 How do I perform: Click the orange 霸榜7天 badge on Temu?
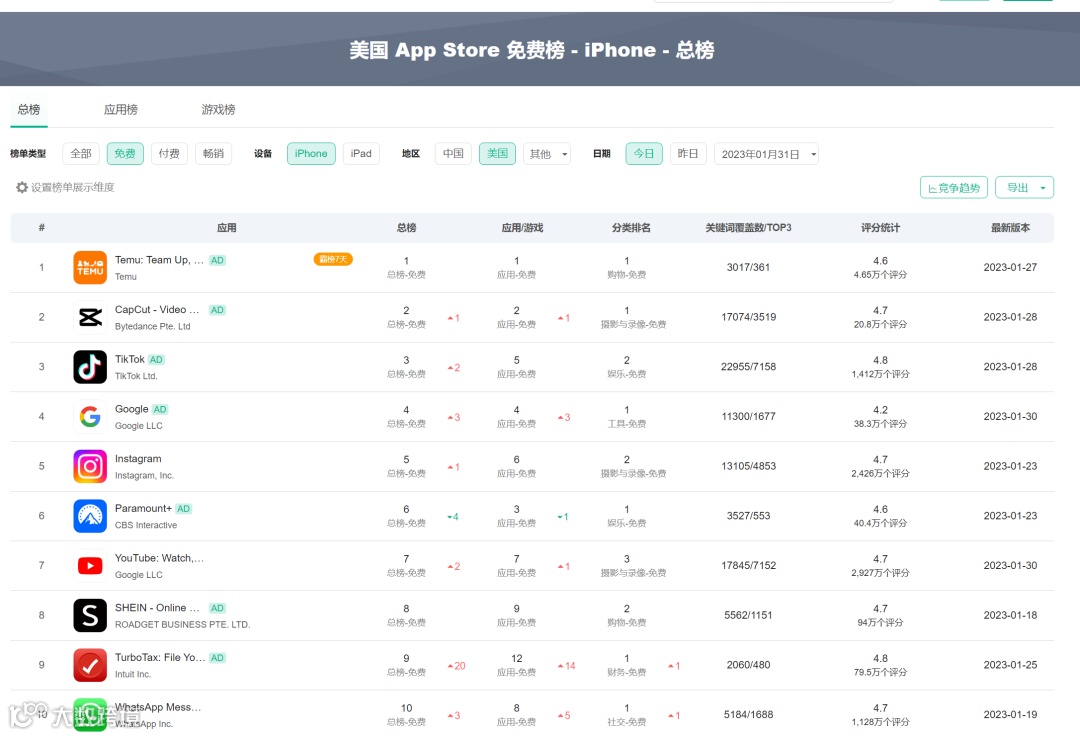pyautogui.click(x=333, y=260)
